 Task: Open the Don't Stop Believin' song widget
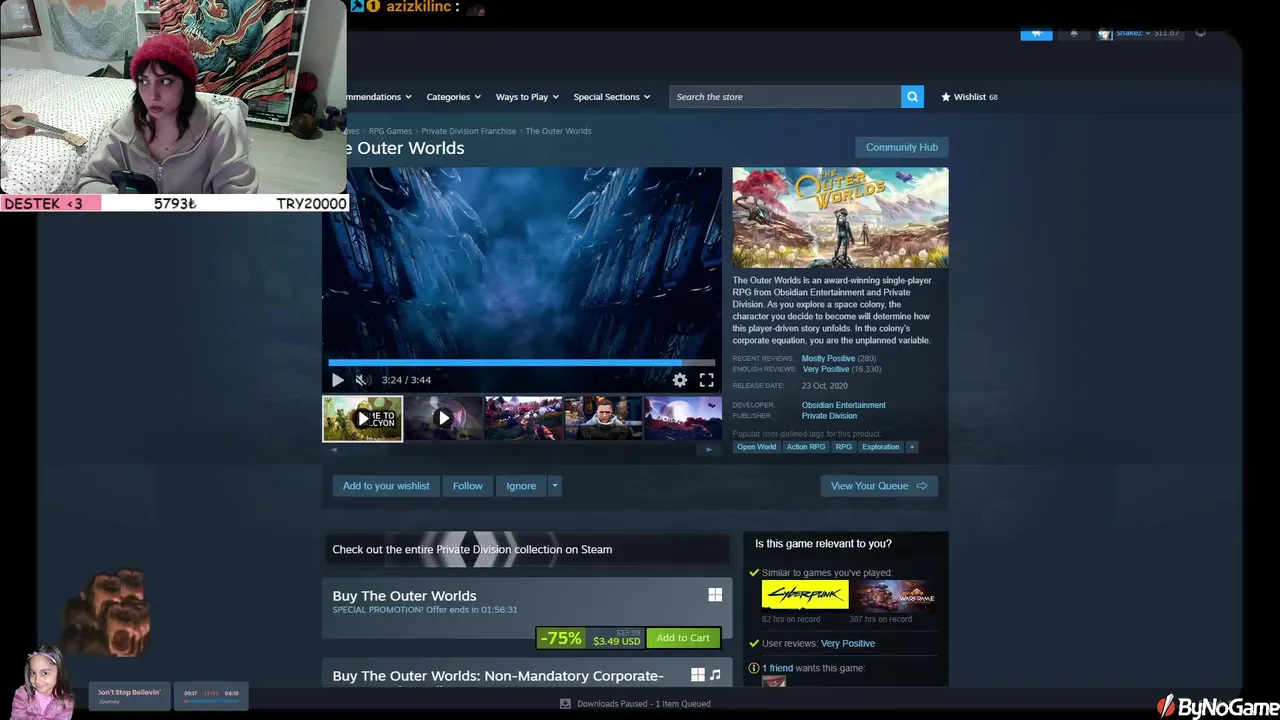[x=128, y=696]
